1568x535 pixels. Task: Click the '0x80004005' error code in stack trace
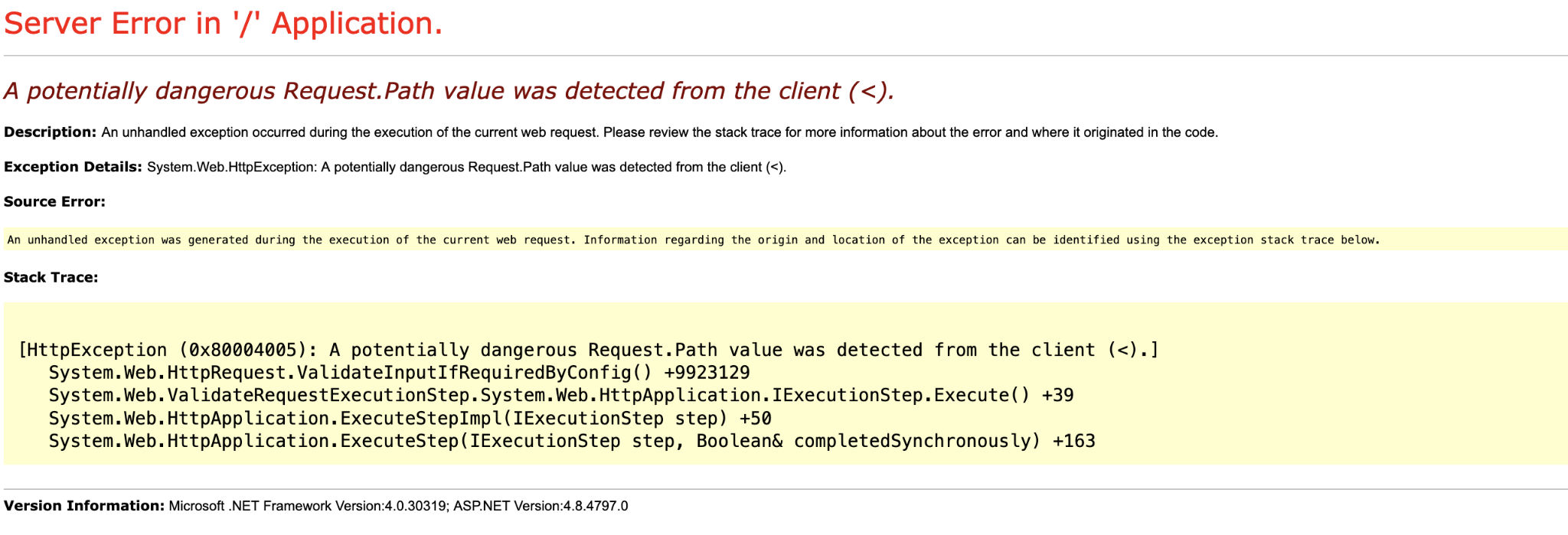coord(243,350)
